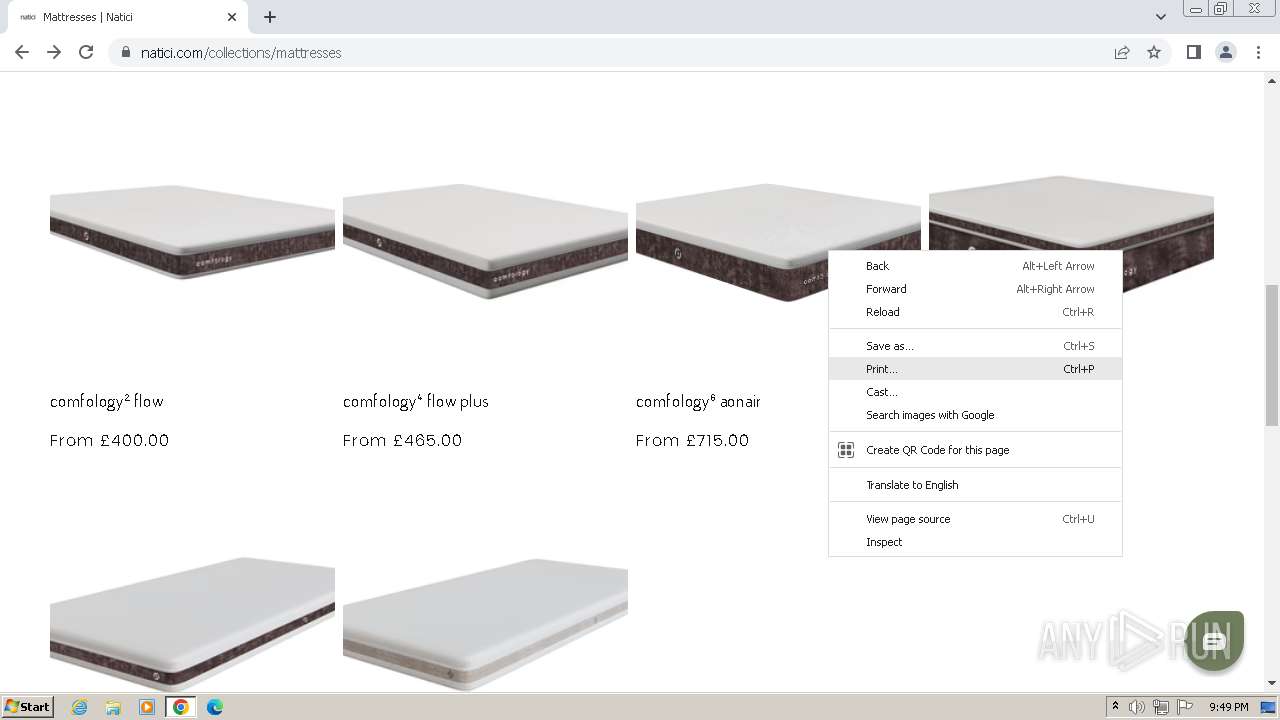Choose Save as... from context menu
1280x720 pixels.
coord(975,346)
